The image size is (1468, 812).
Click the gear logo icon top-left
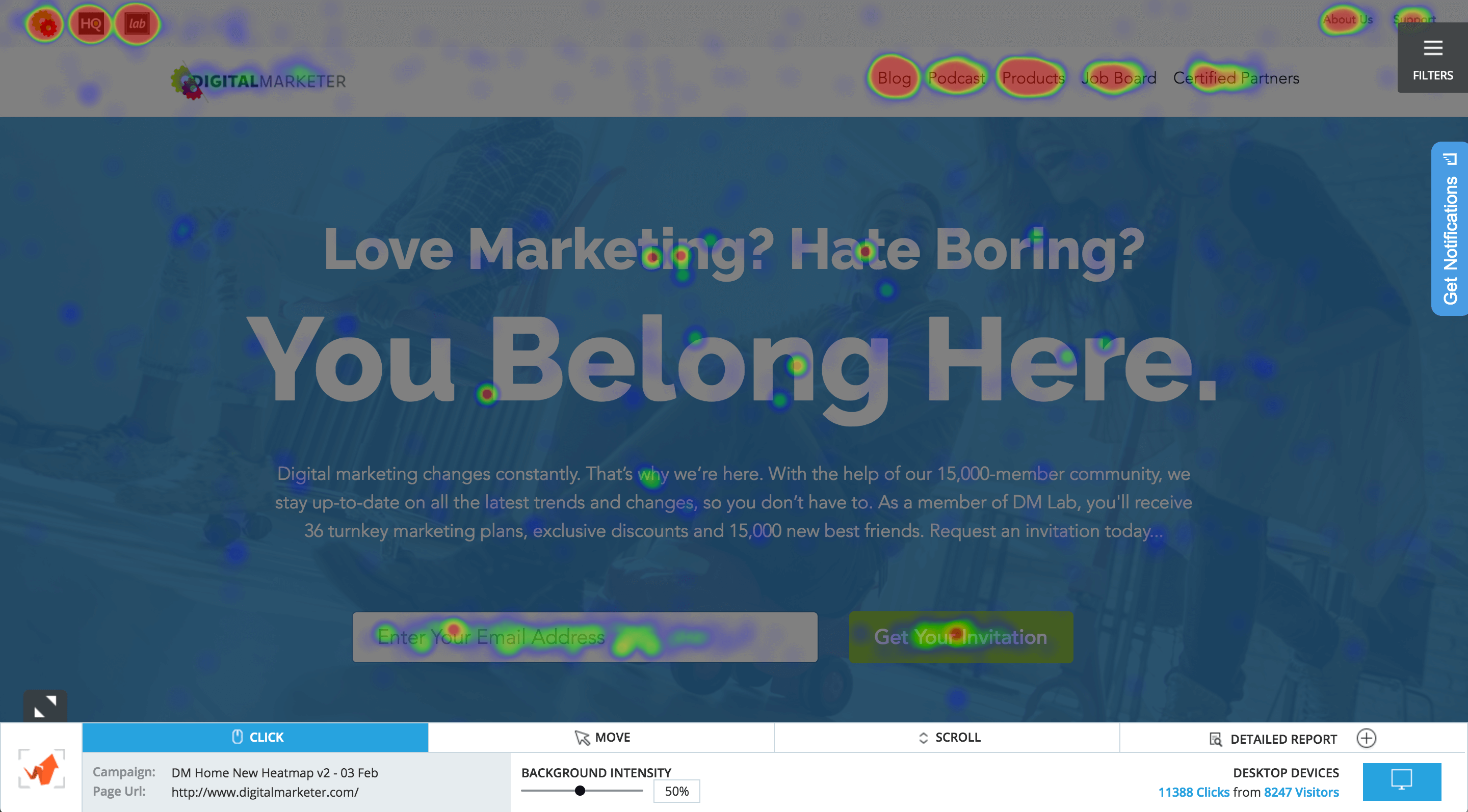pyautogui.click(x=44, y=24)
